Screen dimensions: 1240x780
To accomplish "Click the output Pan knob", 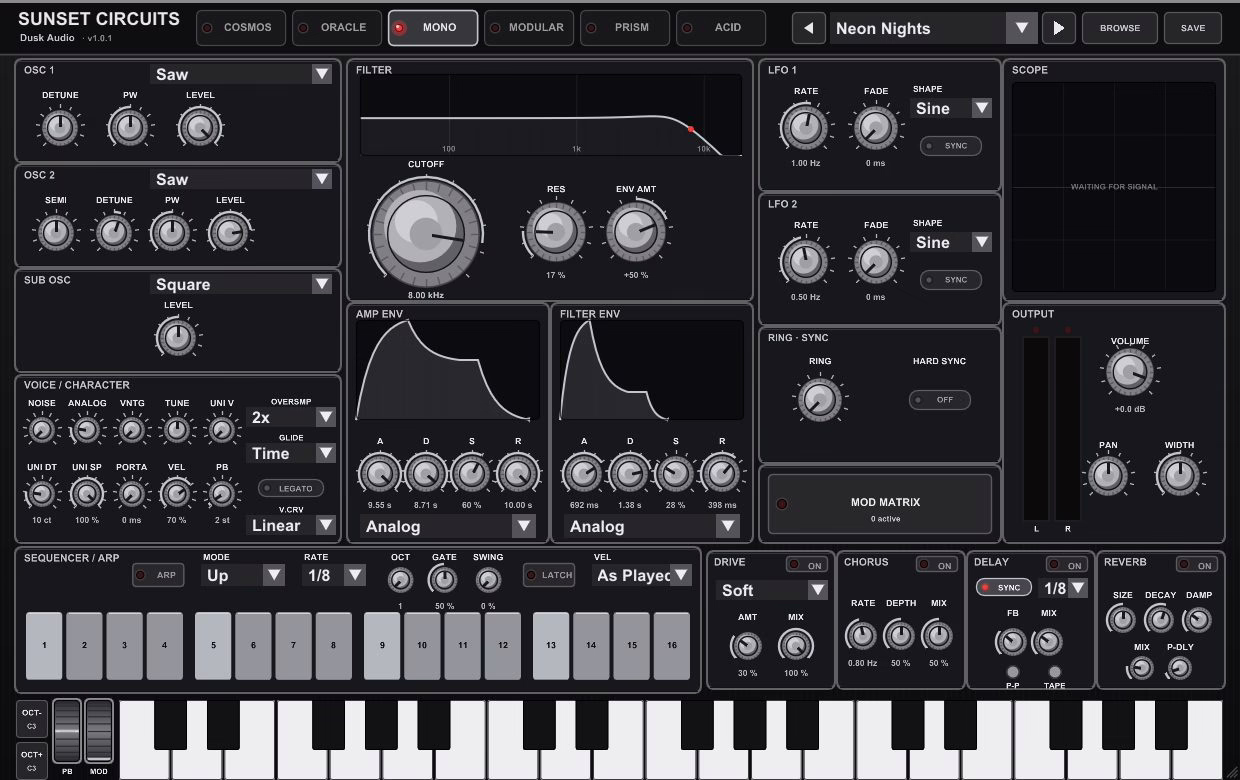I will tap(1108, 476).
